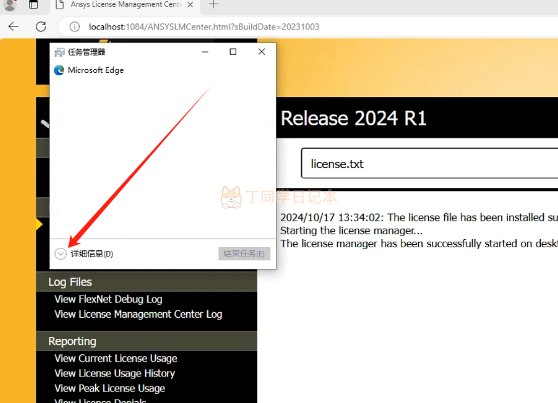Image resolution: width=558 pixels, height=403 pixels.
Task: Click the license file installed log line
Action: (419, 218)
